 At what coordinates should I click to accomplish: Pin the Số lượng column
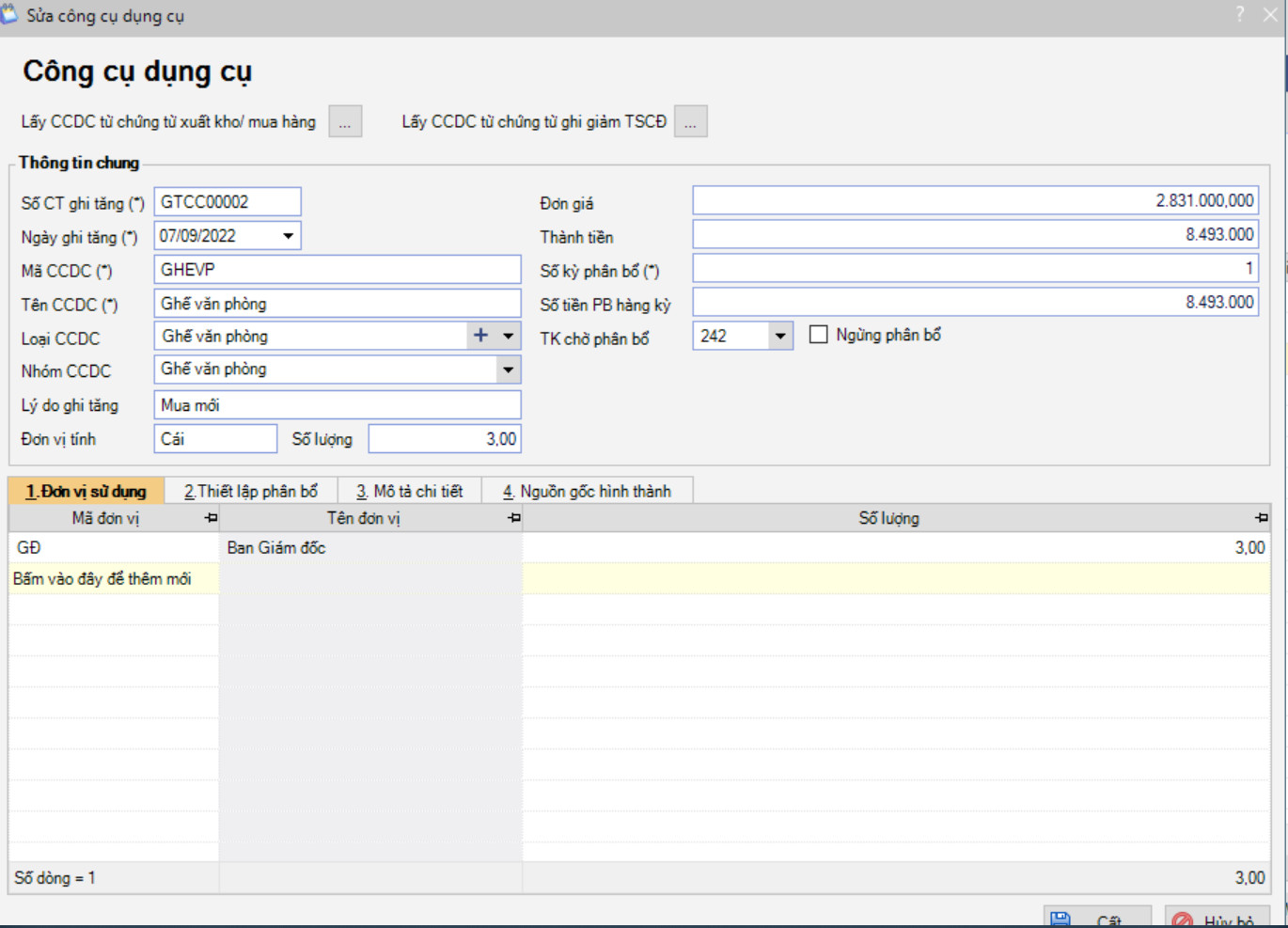1262,518
